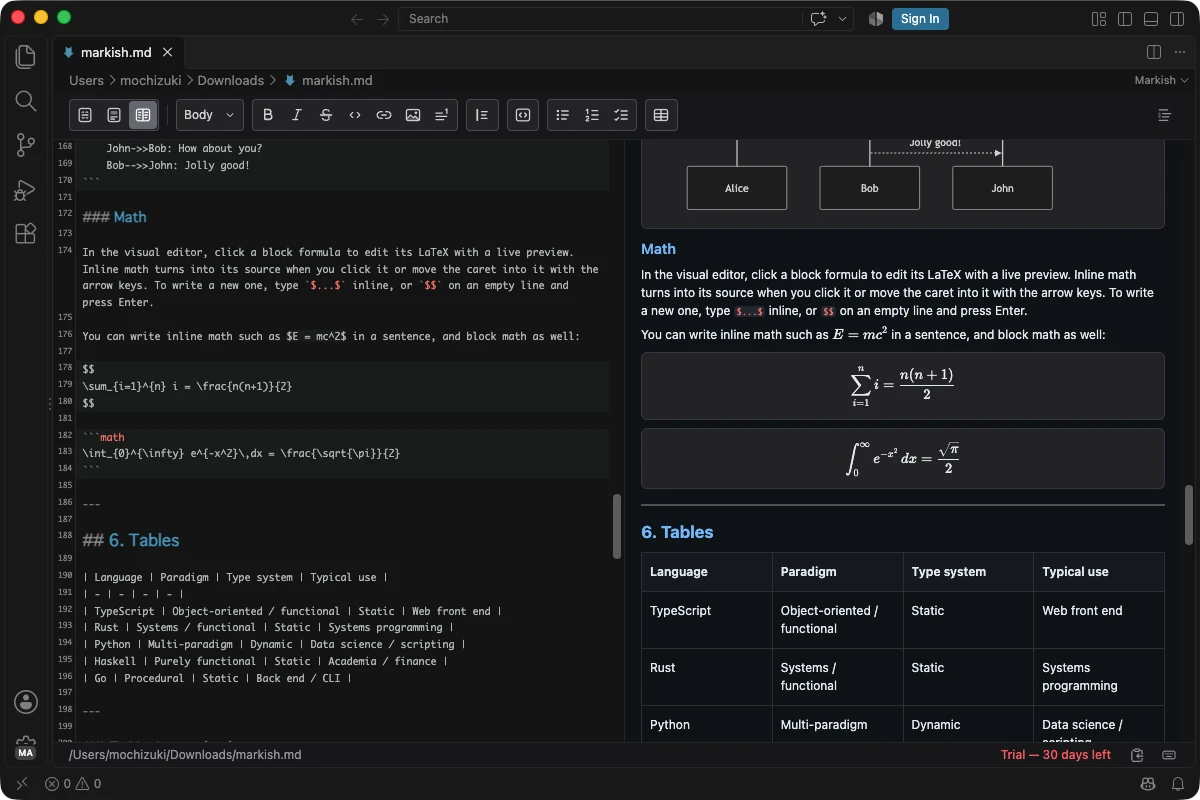Apply italic formatting
The height and width of the screenshot is (800, 1200).
[297, 115]
